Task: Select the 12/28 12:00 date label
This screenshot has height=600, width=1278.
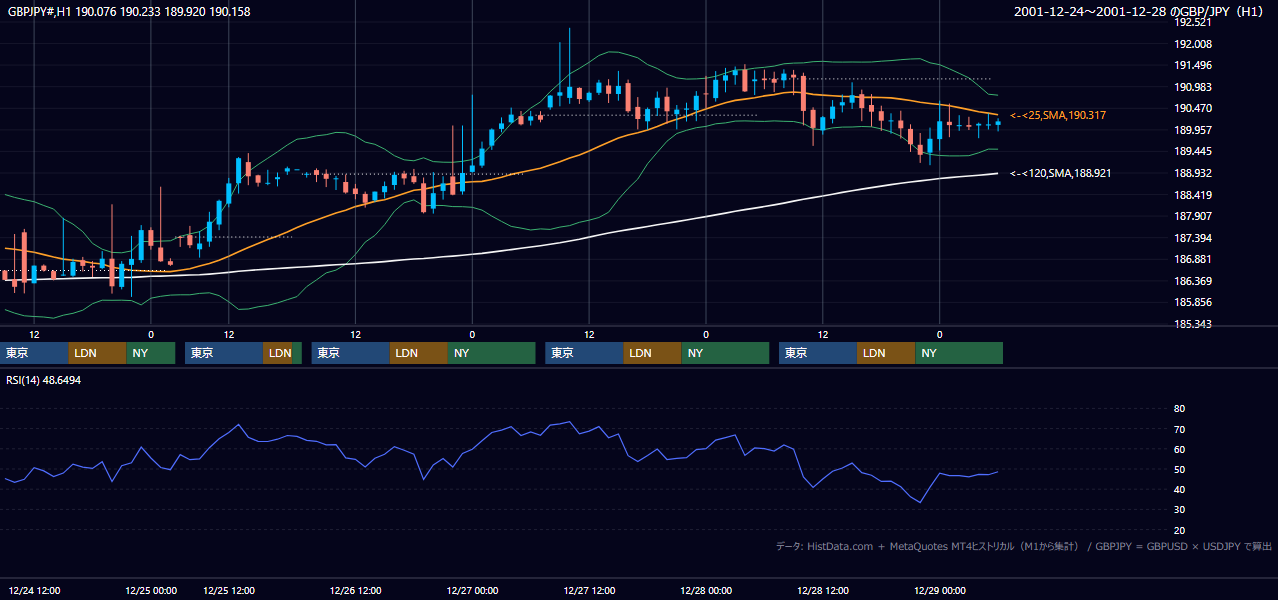Action: pos(823,591)
